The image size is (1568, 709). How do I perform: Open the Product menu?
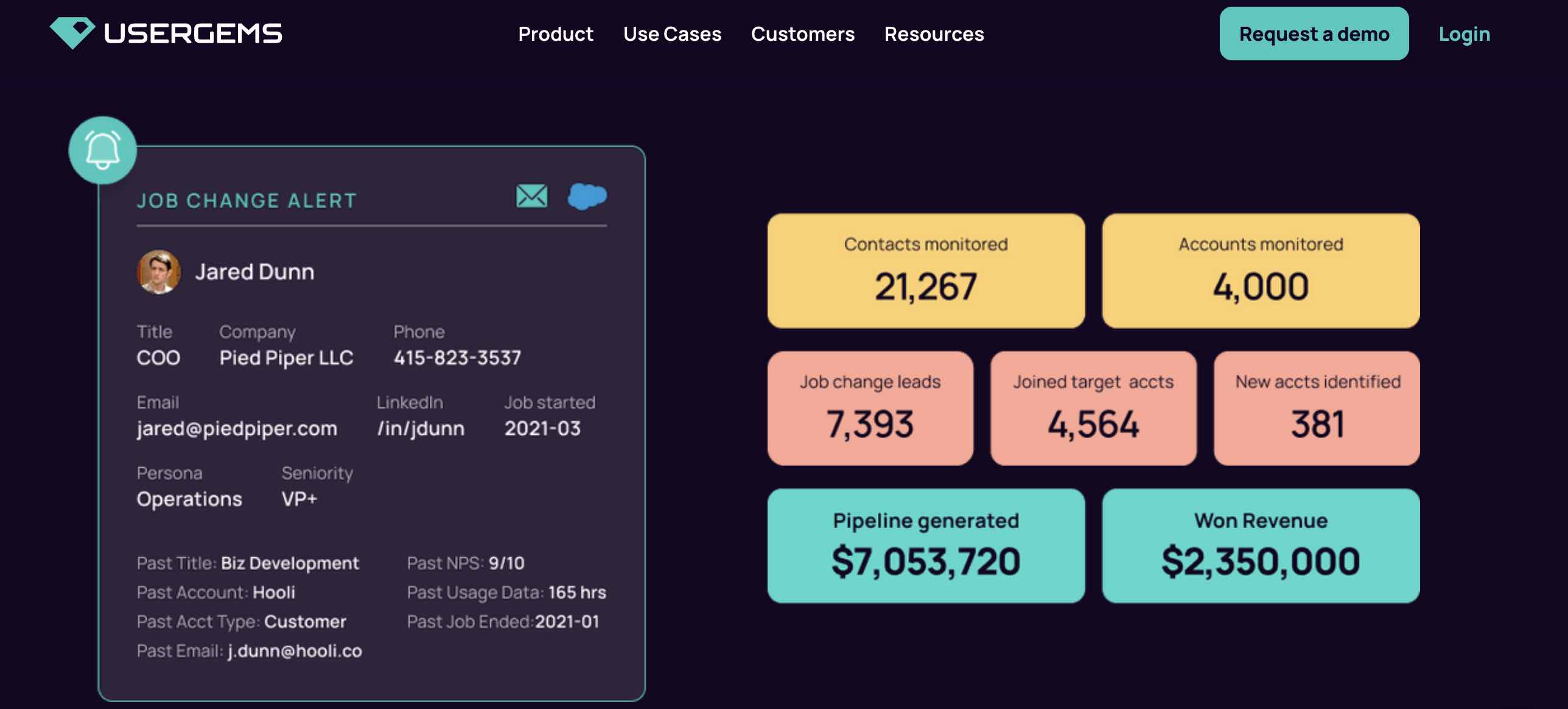tap(555, 34)
